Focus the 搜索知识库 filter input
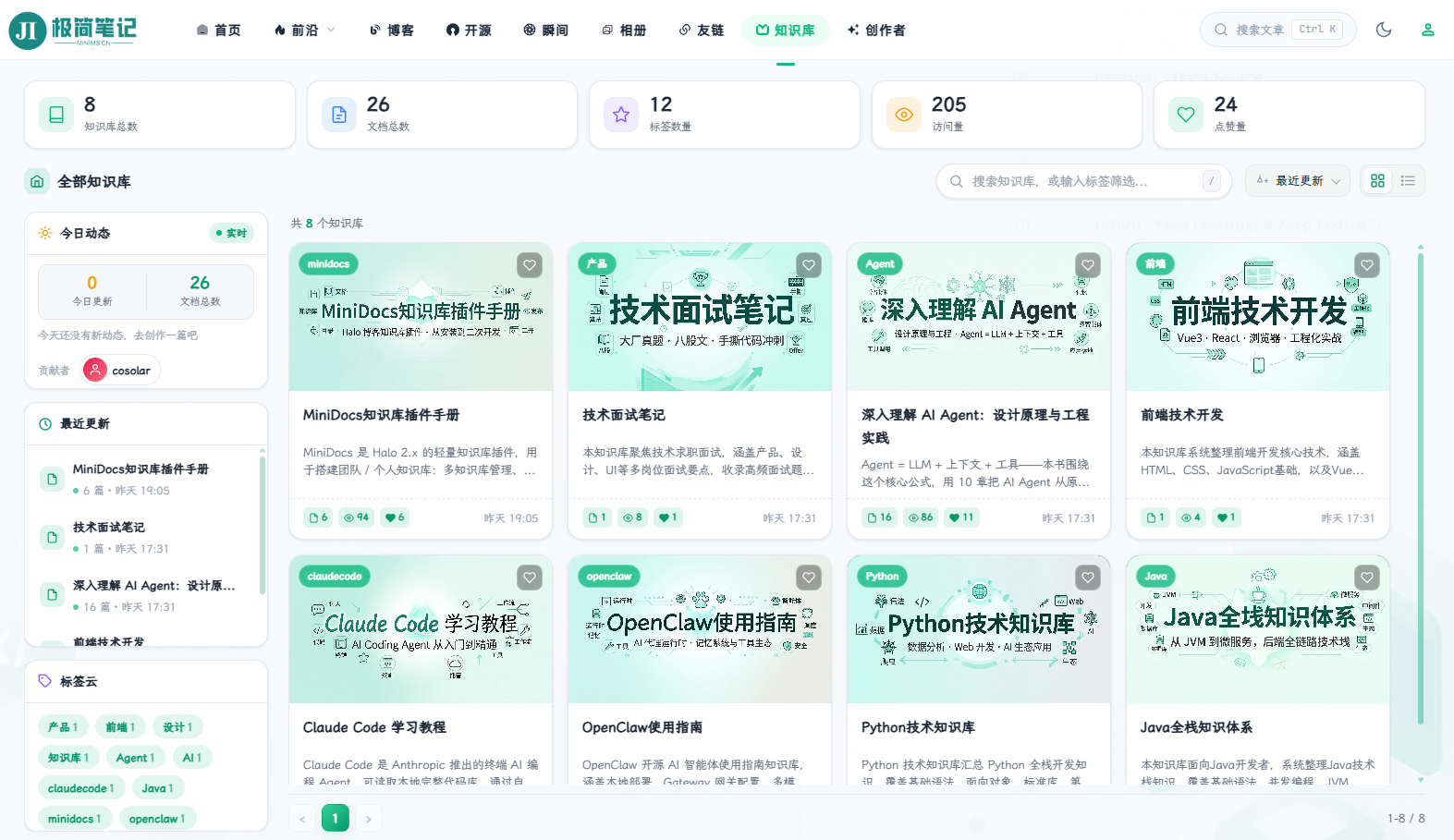 1083,181
